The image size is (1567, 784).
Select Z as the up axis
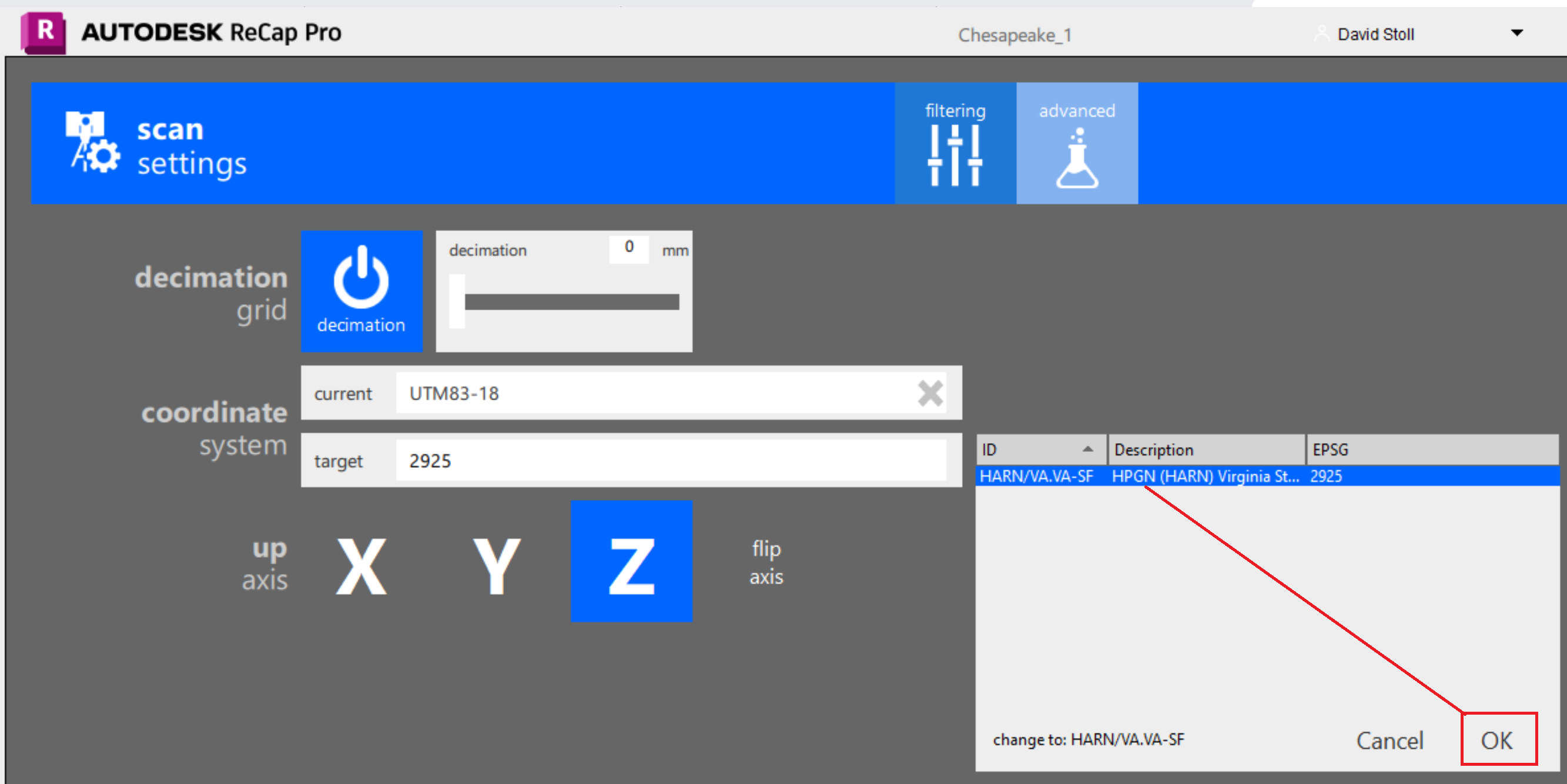631,561
